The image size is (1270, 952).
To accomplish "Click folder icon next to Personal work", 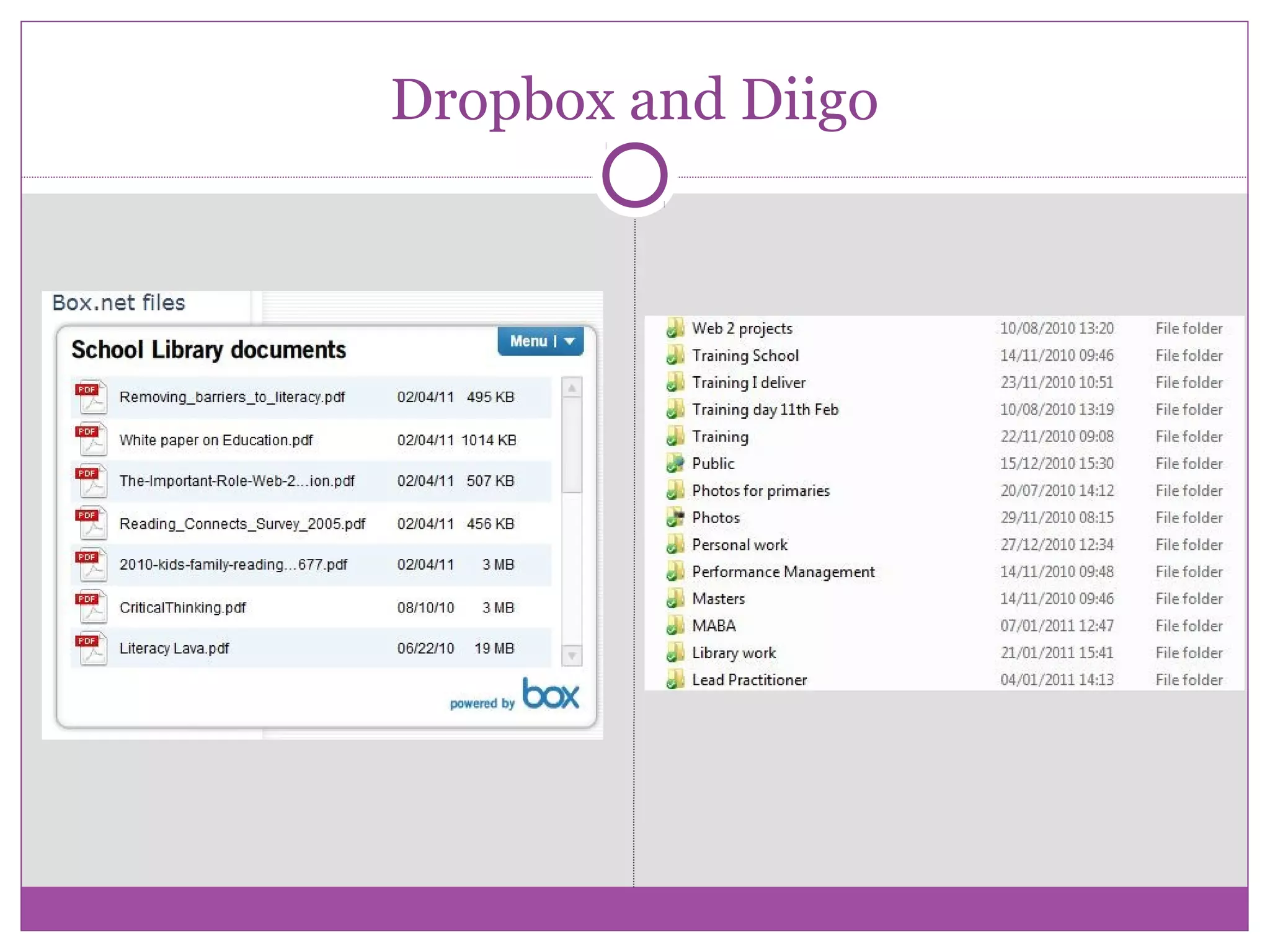I will pos(675,544).
